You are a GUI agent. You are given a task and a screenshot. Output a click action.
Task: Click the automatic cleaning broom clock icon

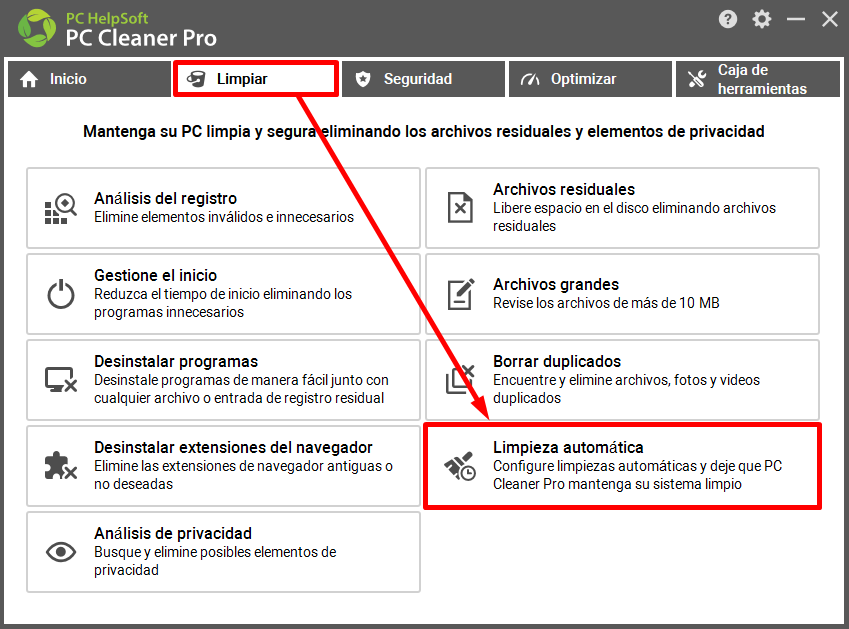pos(460,466)
